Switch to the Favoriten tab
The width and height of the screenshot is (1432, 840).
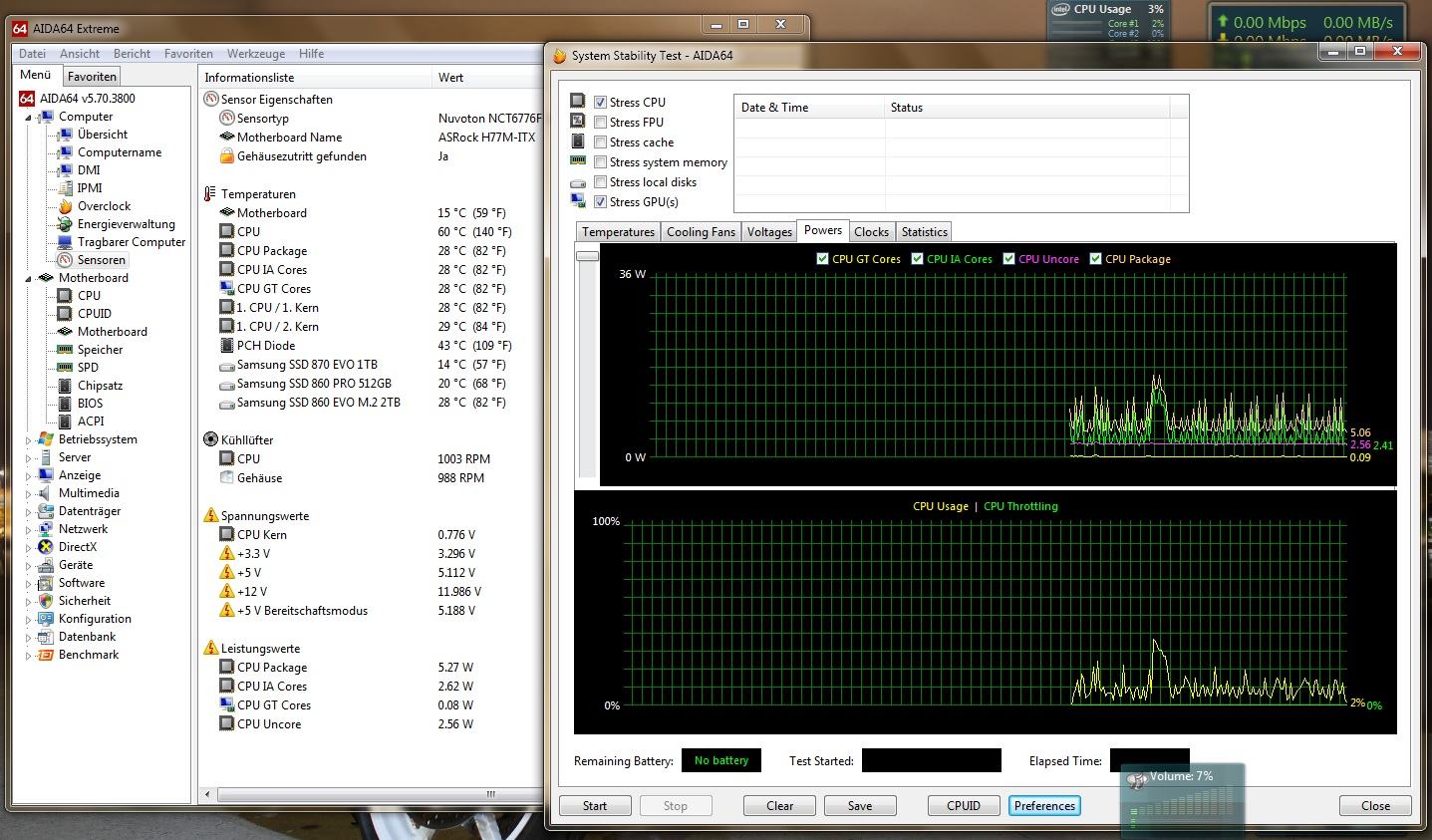point(92,77)
